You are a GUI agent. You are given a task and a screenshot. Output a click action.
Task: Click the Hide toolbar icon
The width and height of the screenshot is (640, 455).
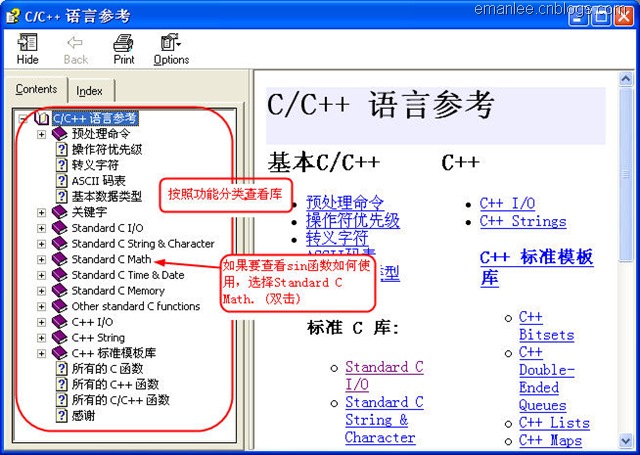(x=27, y=42)
